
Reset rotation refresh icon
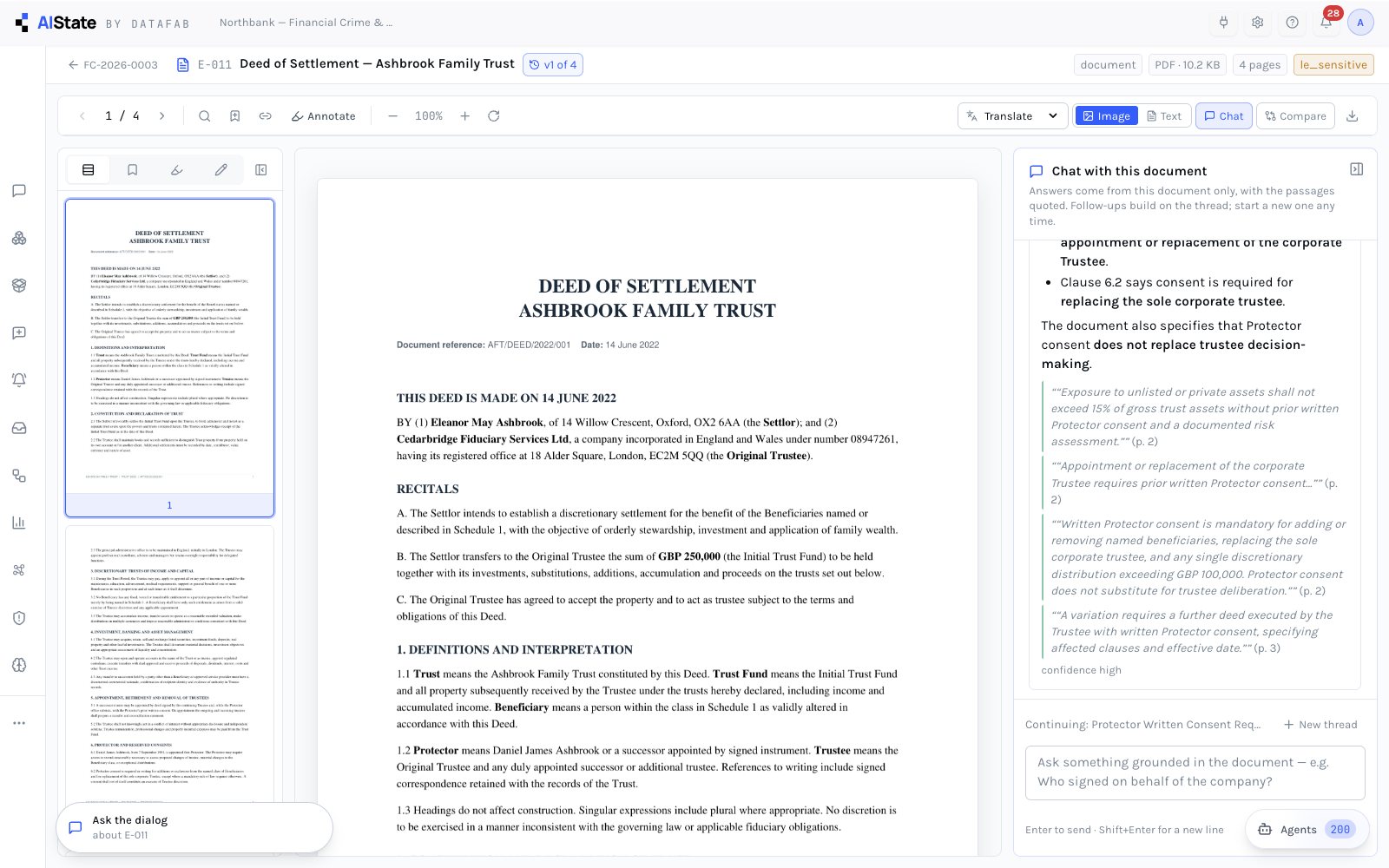click(494, 115)
